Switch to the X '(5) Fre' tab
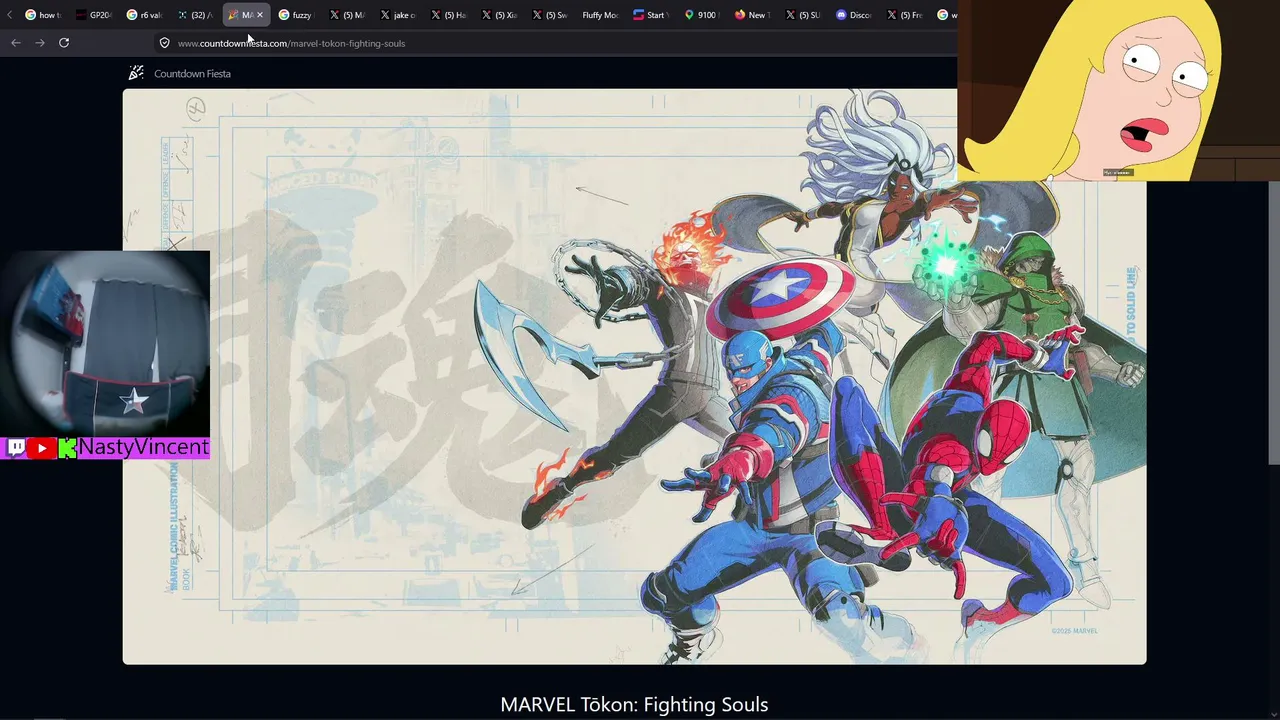This screenshot has width=1280, height=720. coord(905,15)
